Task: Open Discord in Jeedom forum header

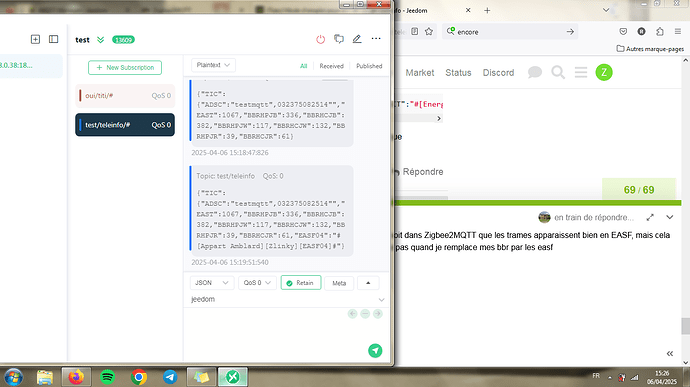Action: [x=498, y=73]
